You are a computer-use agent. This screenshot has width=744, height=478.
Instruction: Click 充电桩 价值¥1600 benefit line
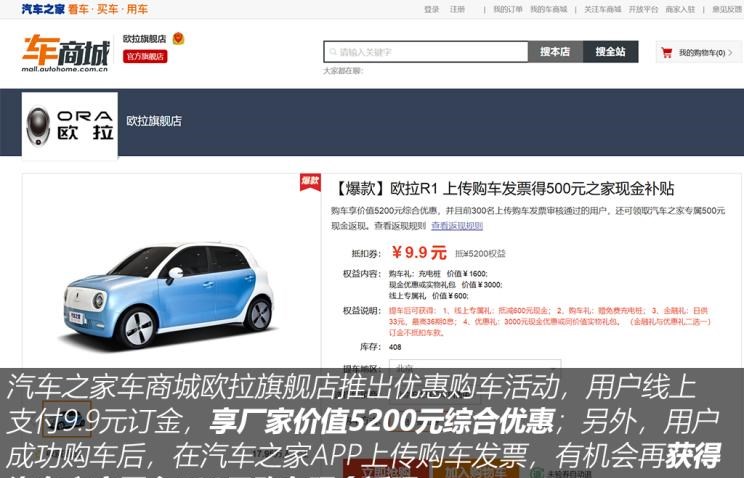tap(438, 274)
